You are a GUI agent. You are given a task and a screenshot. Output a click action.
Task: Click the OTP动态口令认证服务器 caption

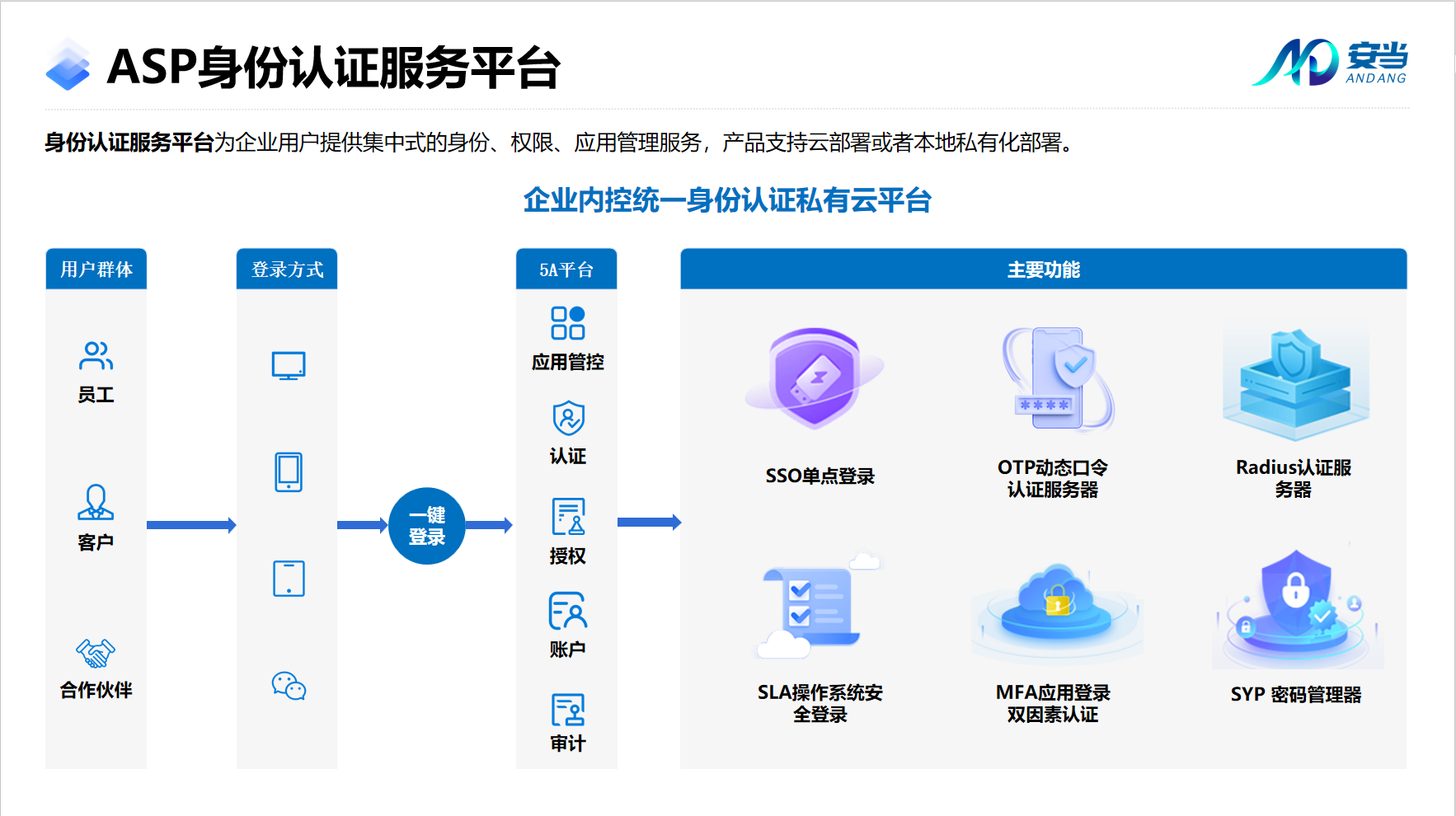[x=1053, y=478]
